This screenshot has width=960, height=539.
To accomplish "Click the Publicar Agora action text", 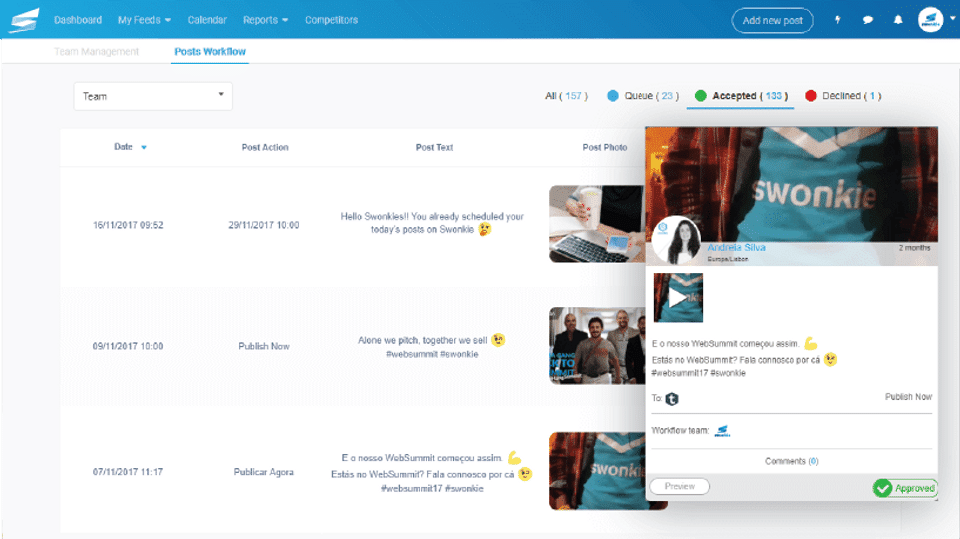I will pyautogui.click(x=264, y=472).
